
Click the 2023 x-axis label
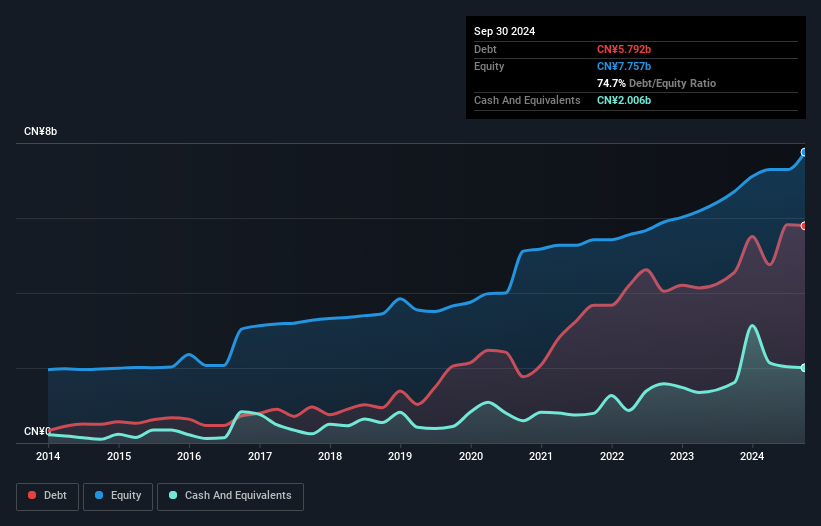682,456
